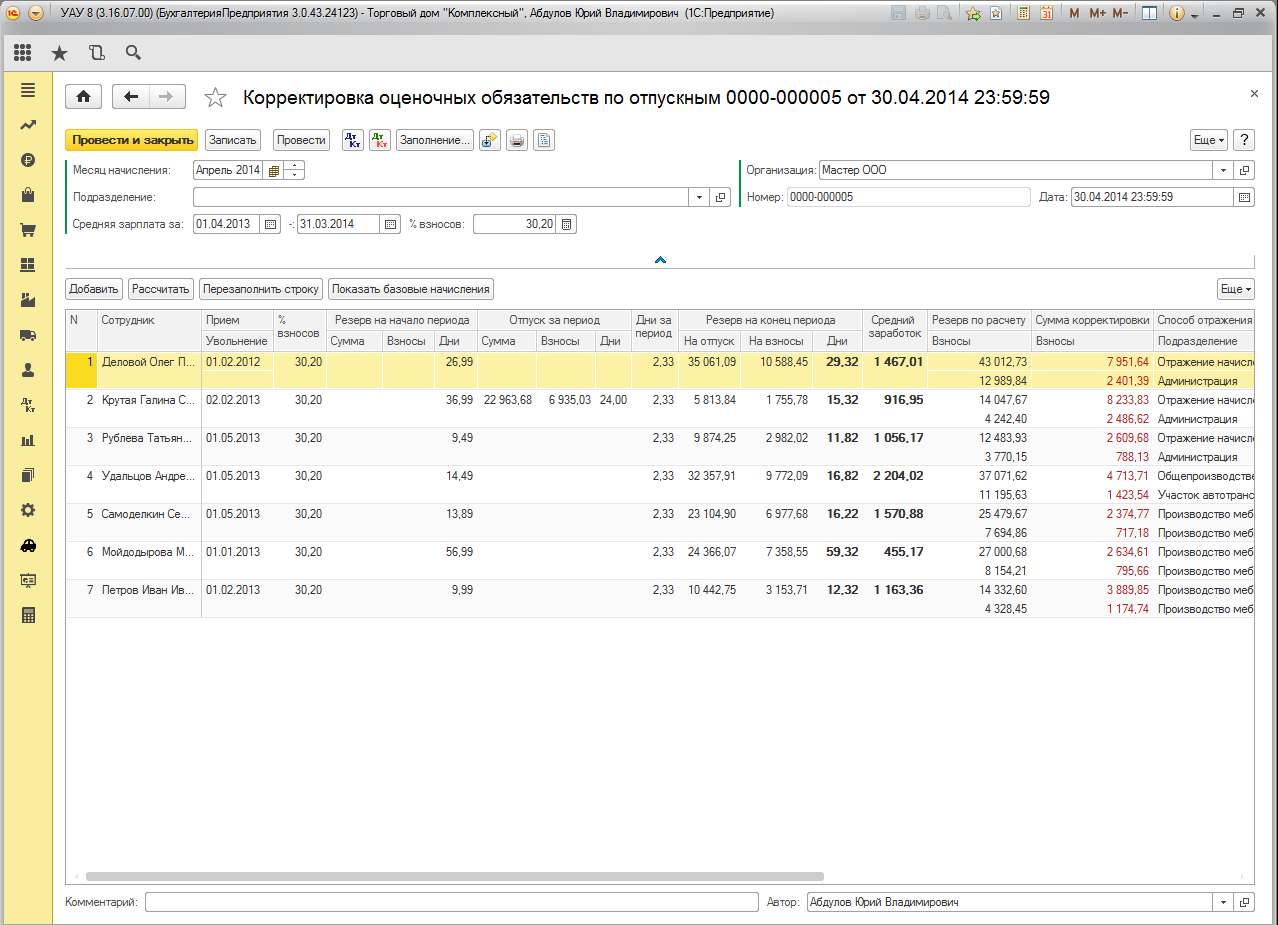Click the M+ memory add button
The width and height of the screenshot is (1278, 925).
pyautogui.click(x=1098, y=13)
